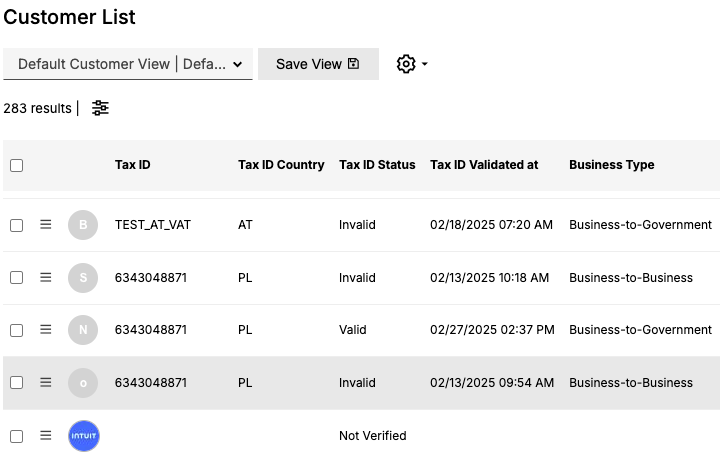The height and width of the screenshot is (462, 720).
Task: Click the 'N' customer avatar
Action: (x=83, y=330)
